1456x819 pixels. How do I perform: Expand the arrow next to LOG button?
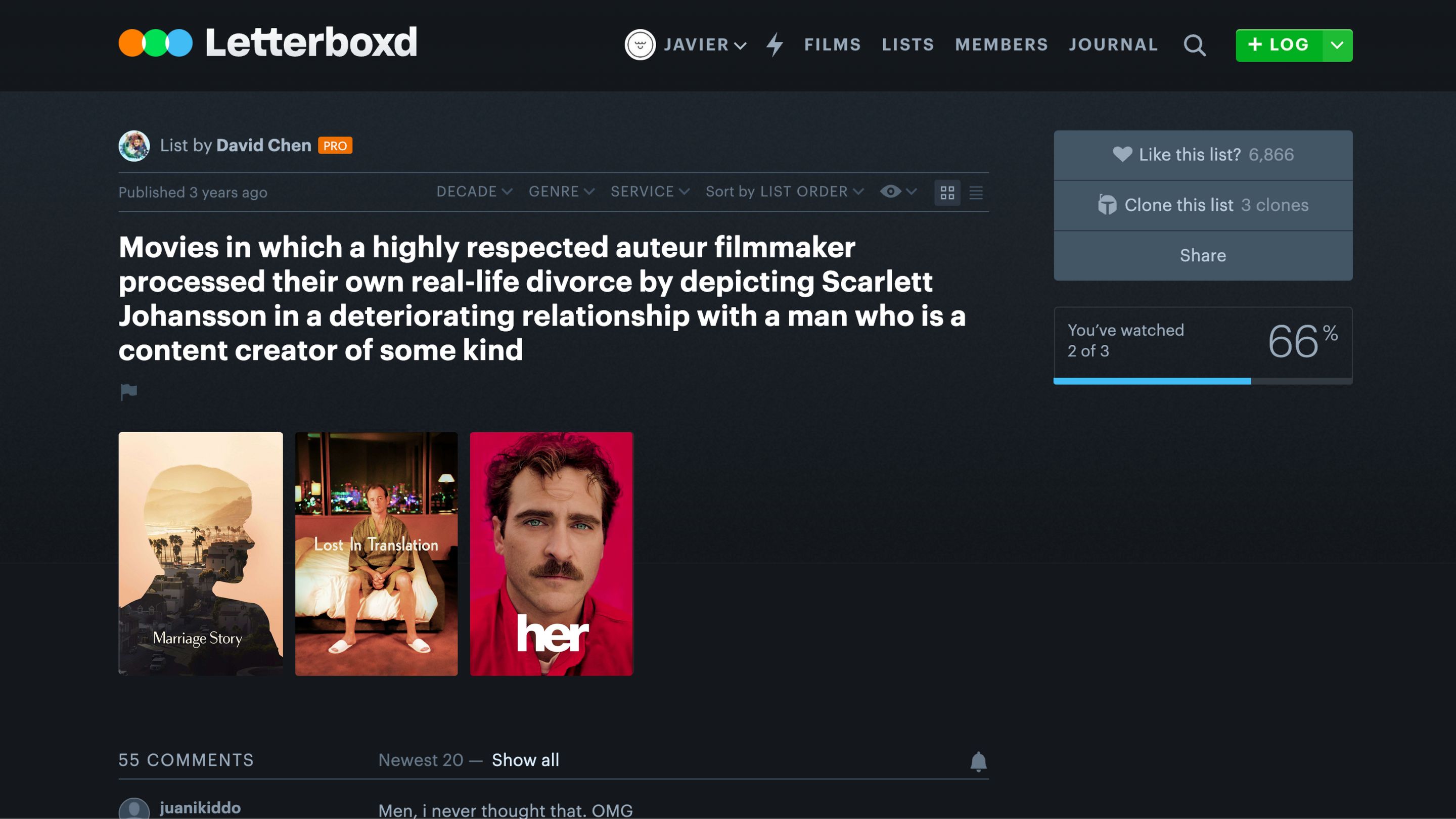(1337, 45)
